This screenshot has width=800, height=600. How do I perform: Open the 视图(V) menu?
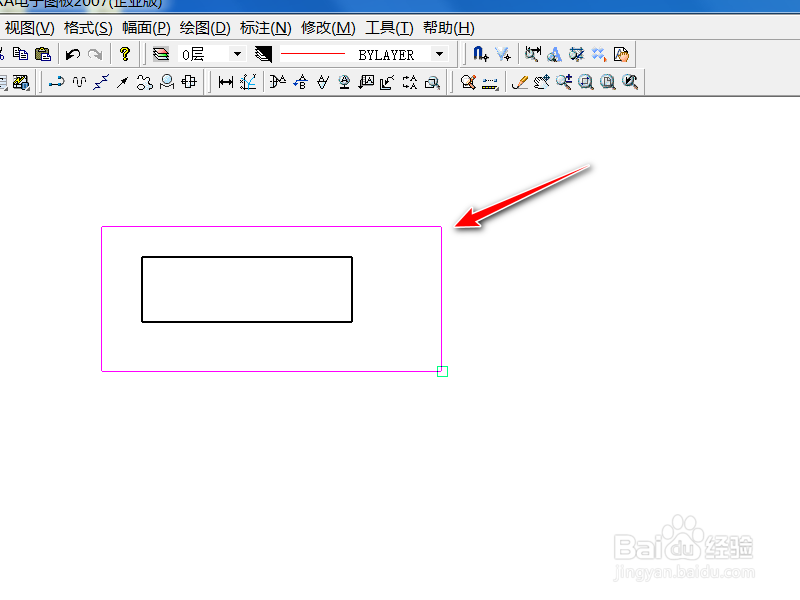click(29, 28)
